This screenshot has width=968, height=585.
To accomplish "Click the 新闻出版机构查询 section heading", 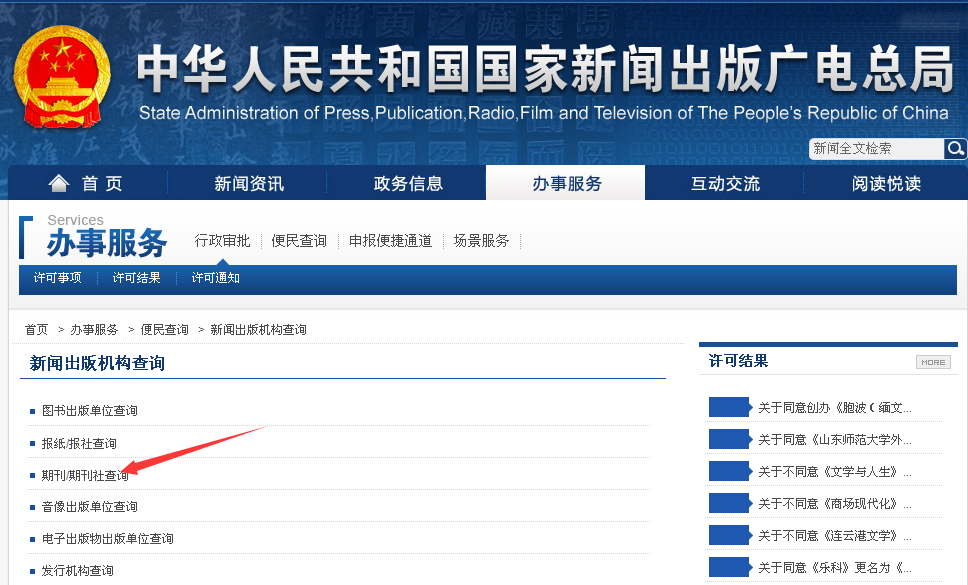I will [x=97, y=363].
